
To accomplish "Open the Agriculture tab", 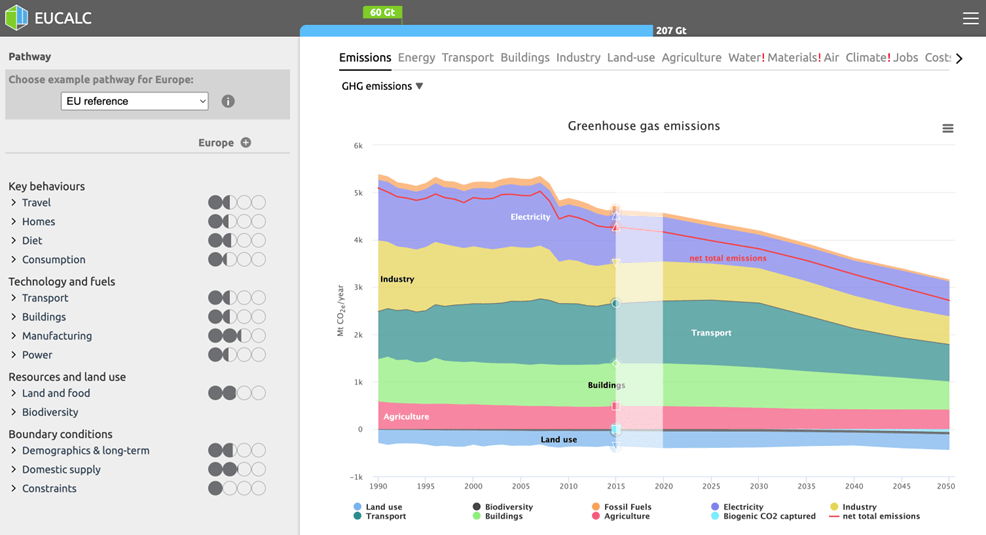I will pyautogui.click(x=691, y=58).
